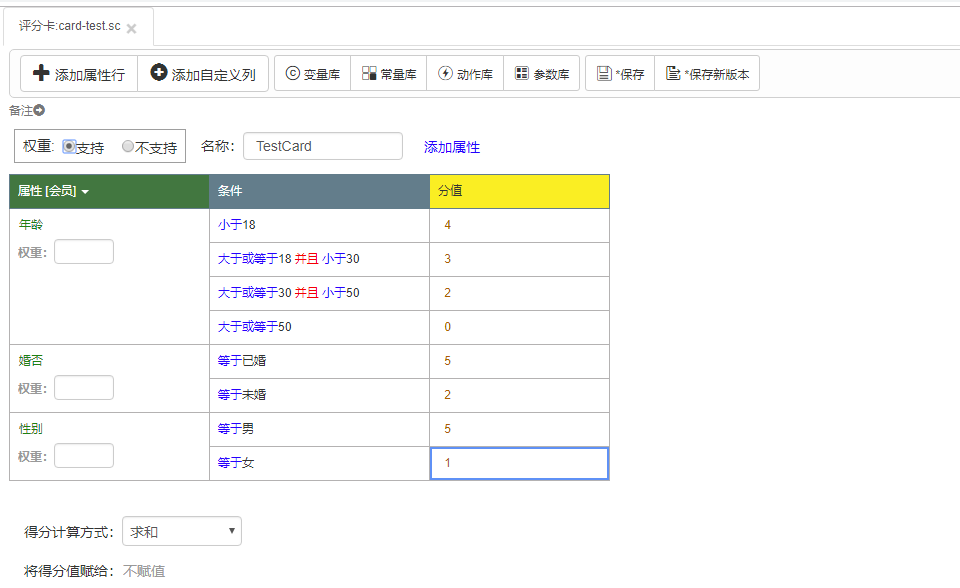Screen dimensions: 960x588
Task: Open the 变量库 variable library
Action: (312, 74)
